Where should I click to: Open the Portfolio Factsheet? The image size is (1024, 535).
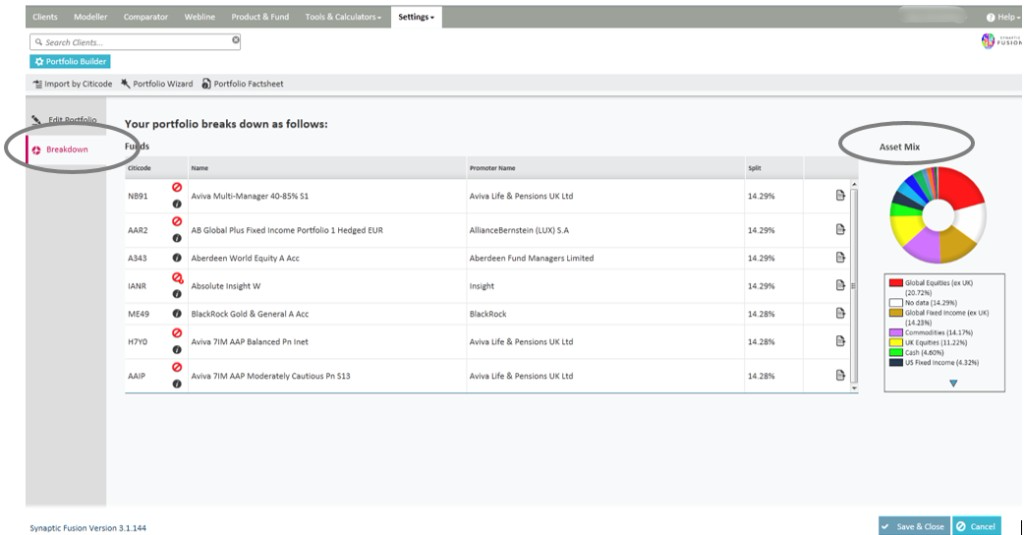coord(242,84)
